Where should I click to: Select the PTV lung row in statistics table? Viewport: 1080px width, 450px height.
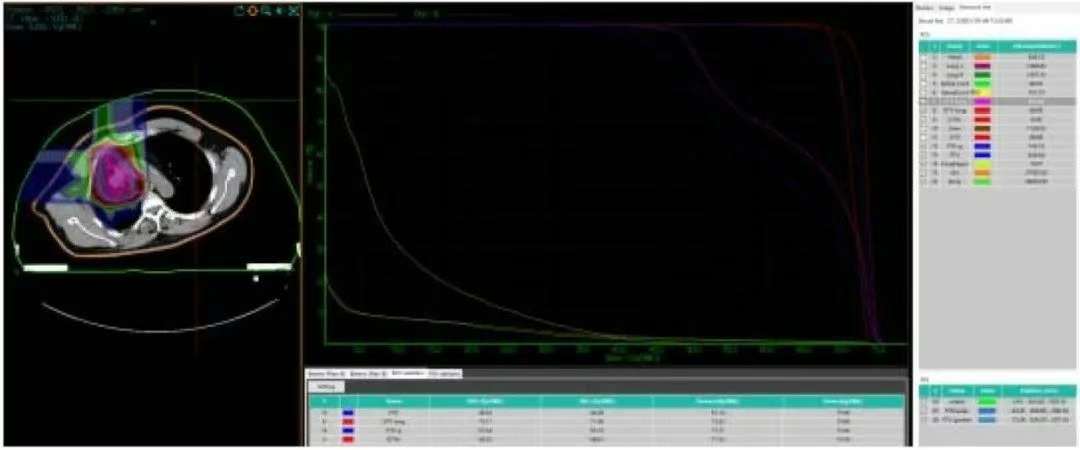(606, 422)
